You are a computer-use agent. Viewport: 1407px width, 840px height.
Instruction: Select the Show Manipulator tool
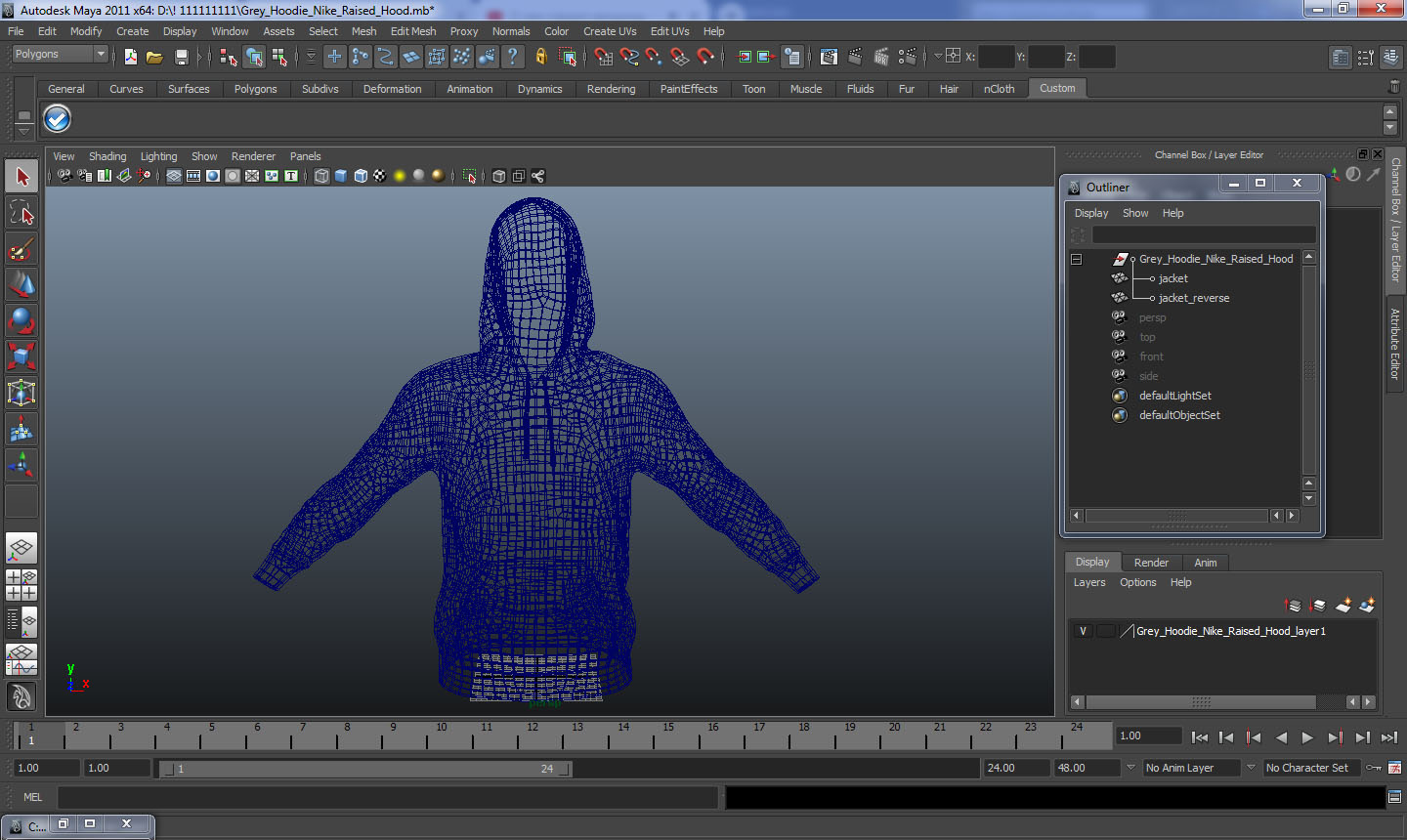tap(21, 465)
